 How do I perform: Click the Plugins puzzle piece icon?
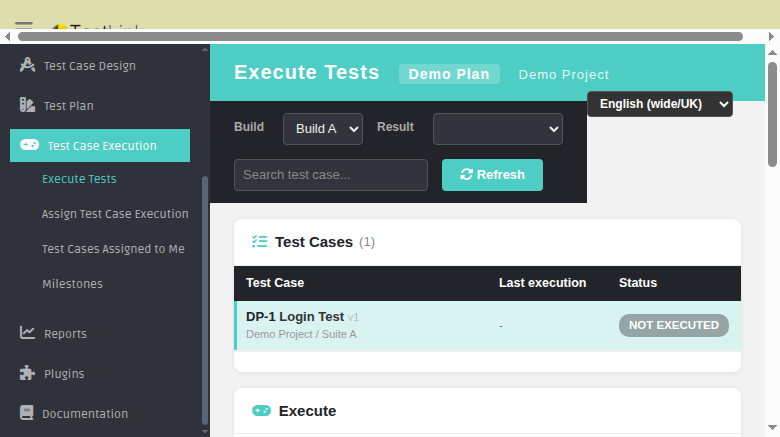coord(27,373)
